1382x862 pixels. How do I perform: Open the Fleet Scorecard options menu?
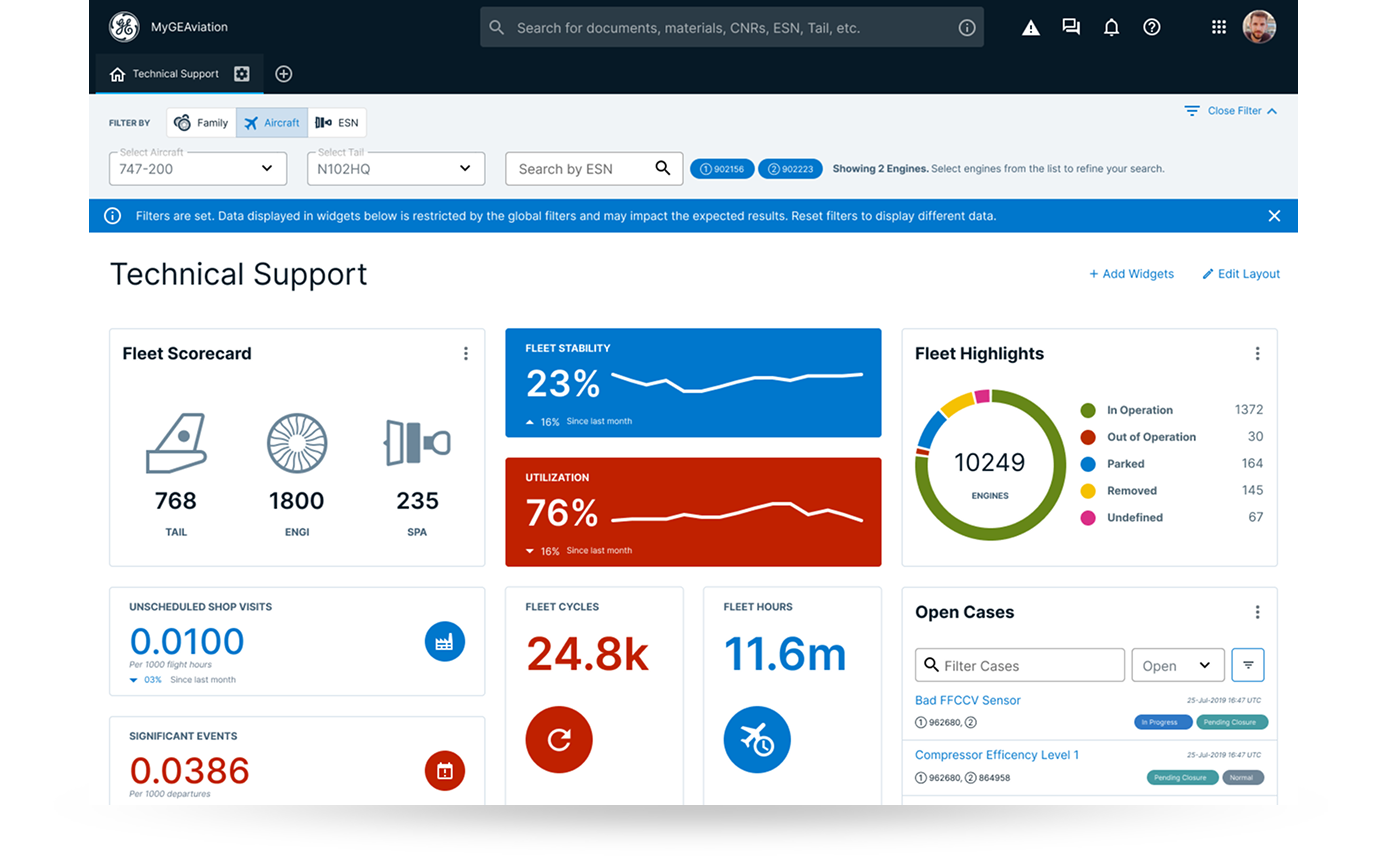tap(466, 354)
